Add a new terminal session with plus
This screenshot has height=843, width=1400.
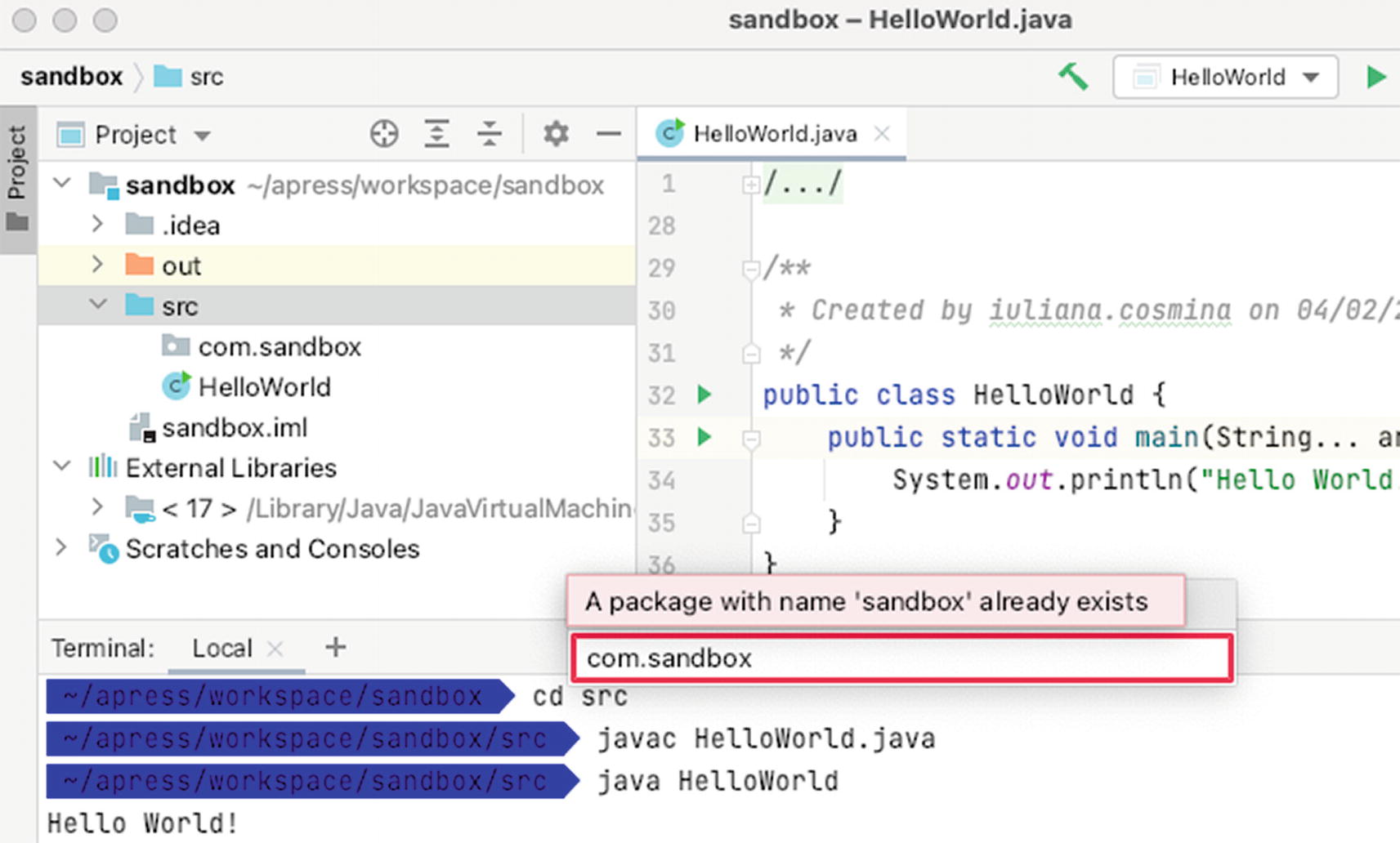click(335, 647)
